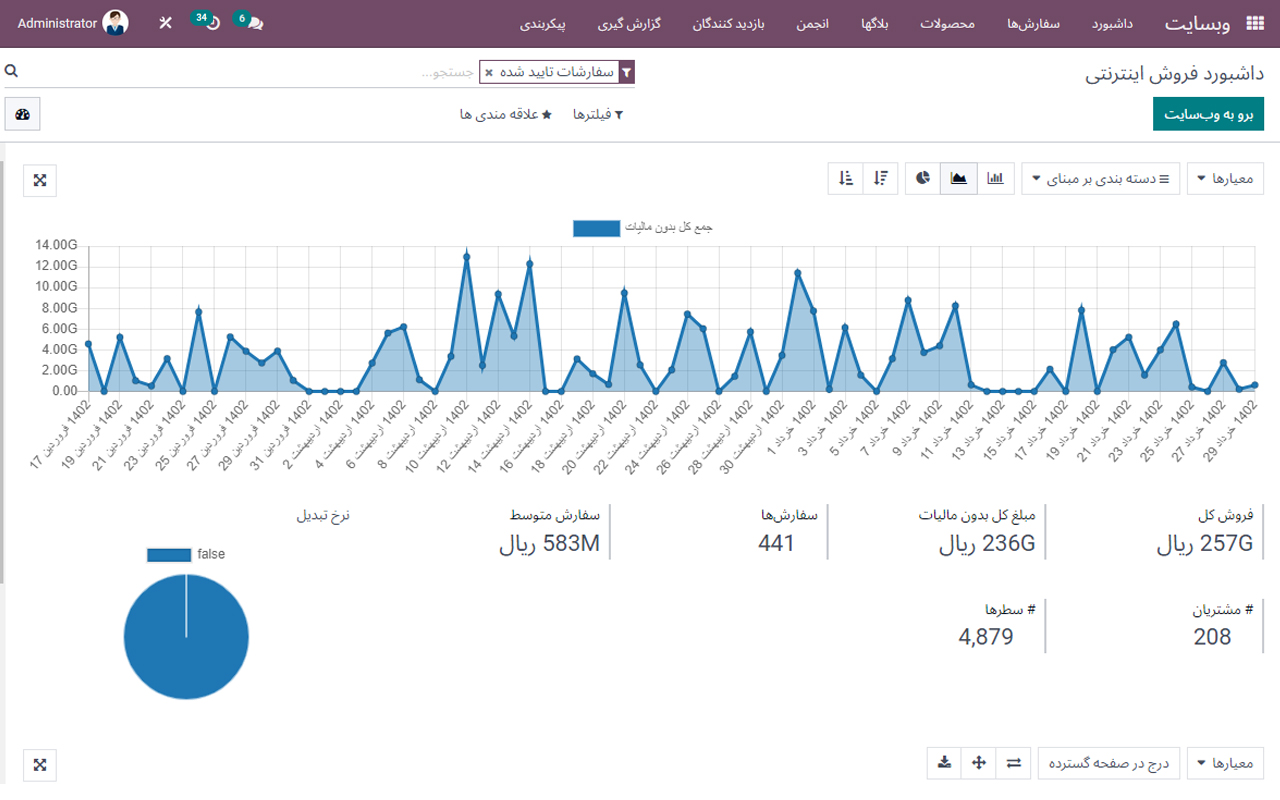Sort the chart values ascending
Image resolution: width=1280 pixels, height=800 pixels.
843,178
